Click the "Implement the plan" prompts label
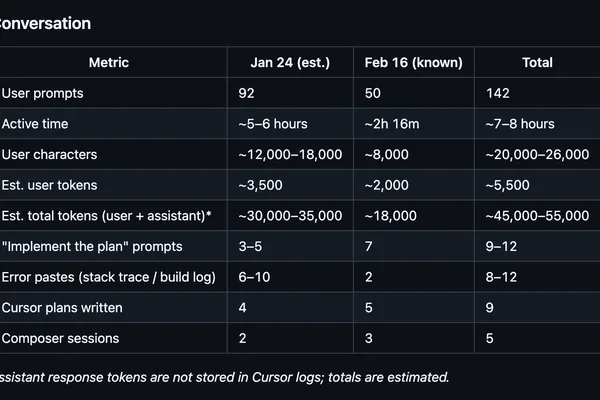This screenshot has height=400, width=600. tap(92, 246)
